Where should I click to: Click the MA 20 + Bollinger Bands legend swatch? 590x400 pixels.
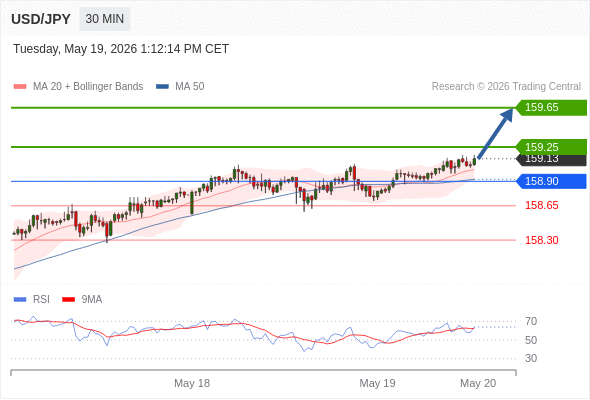point(20,87)
